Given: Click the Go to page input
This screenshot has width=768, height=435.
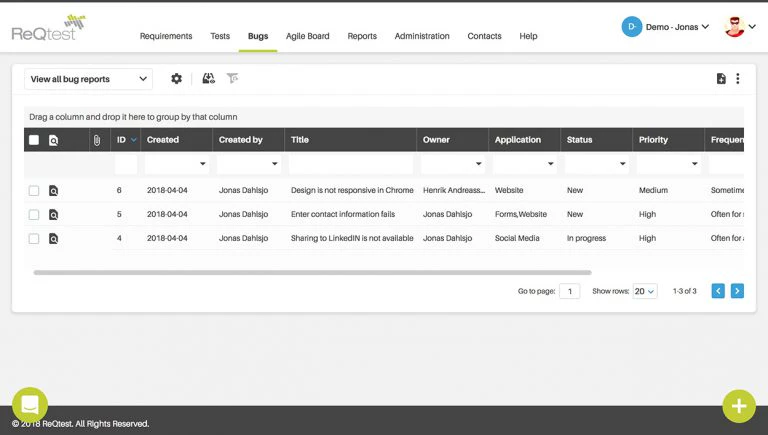Looking at the screenshot, I should click(570, 291).
